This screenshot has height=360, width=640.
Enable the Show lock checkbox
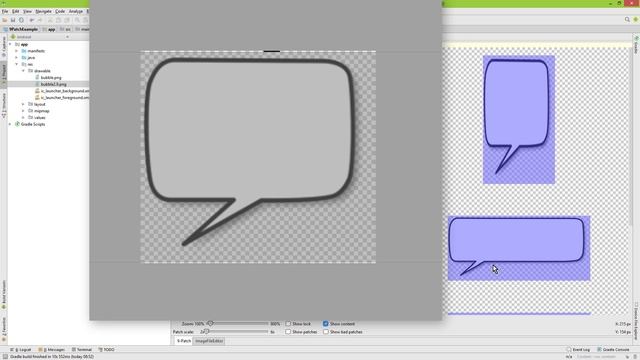click(x=288, y=324)
